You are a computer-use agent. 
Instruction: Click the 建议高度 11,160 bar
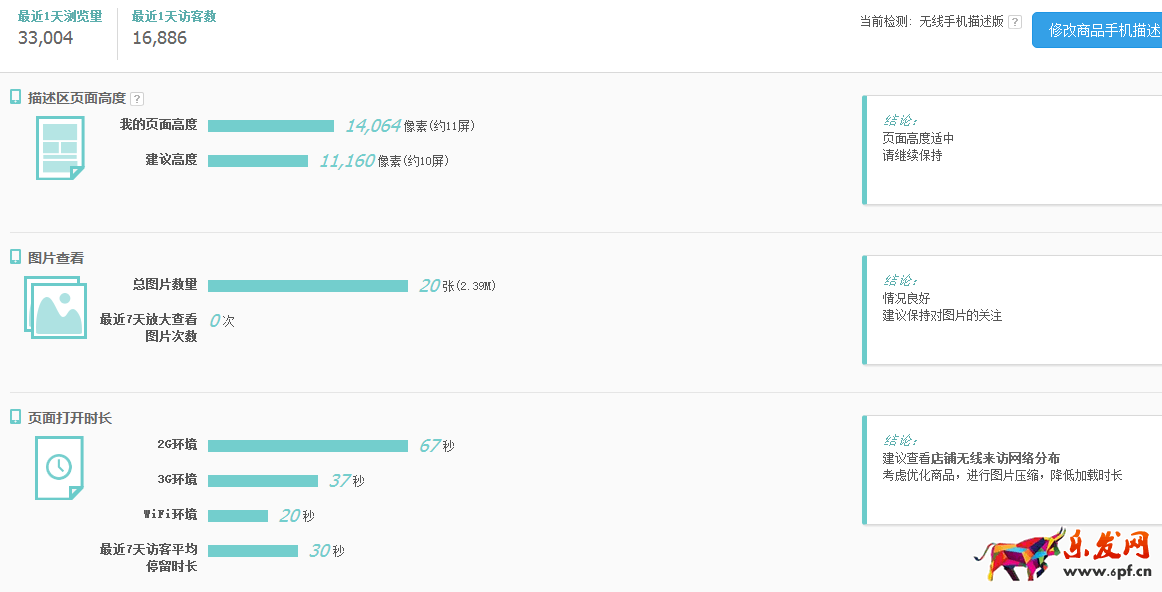tap(258, 161)
